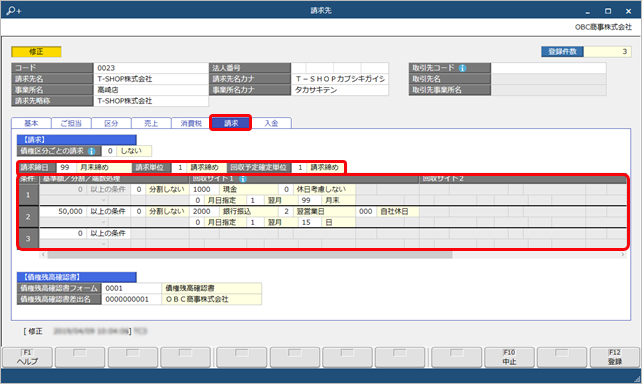Switch to the 消費税 tab
The height and width of the screenshot is (384, 642).
tap(191, 123)
